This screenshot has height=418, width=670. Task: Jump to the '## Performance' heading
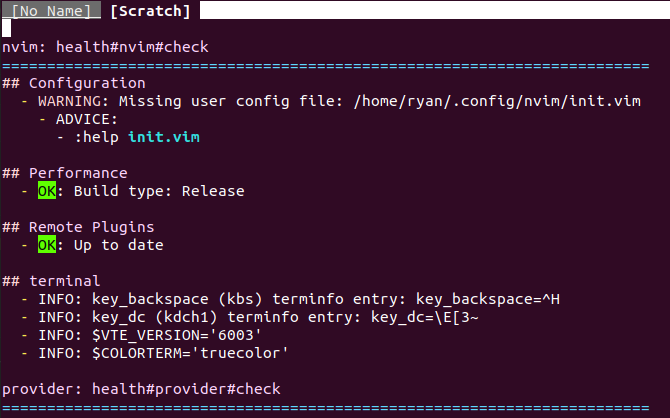65,173
